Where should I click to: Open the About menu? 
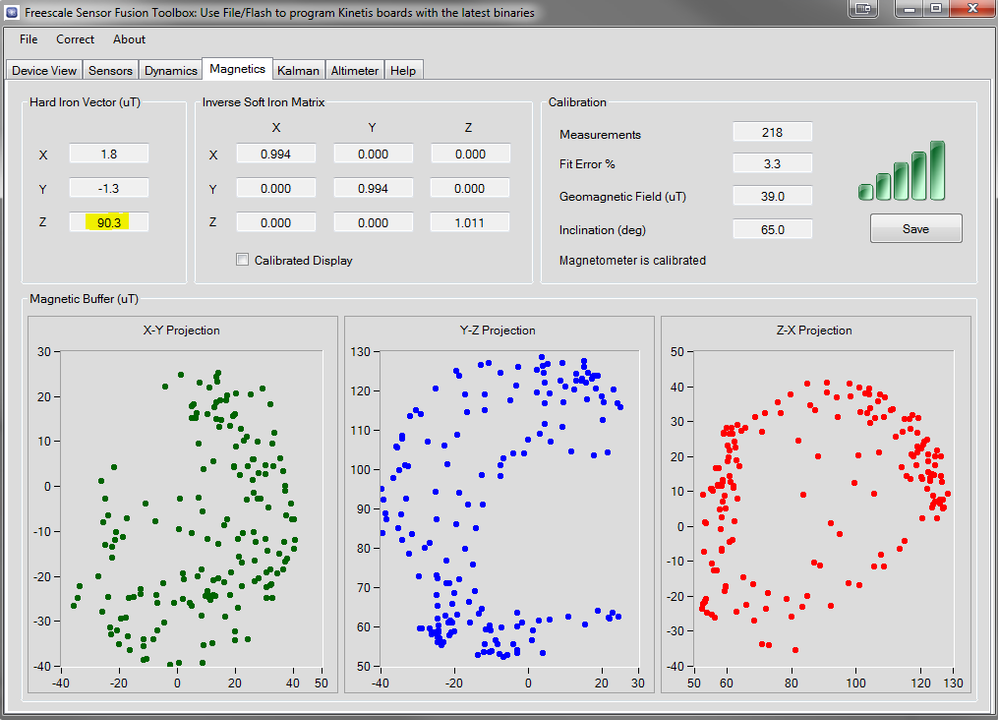129,39
